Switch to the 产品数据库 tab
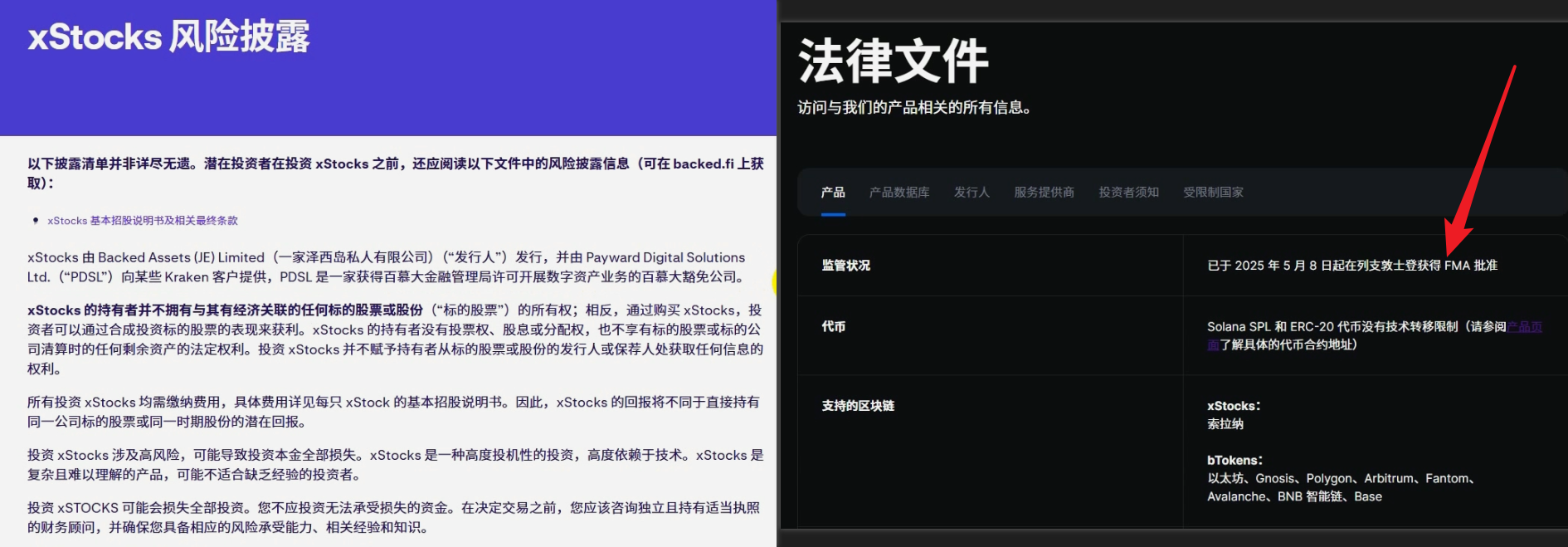1568x547 pixels. click(x=899, y=193)
